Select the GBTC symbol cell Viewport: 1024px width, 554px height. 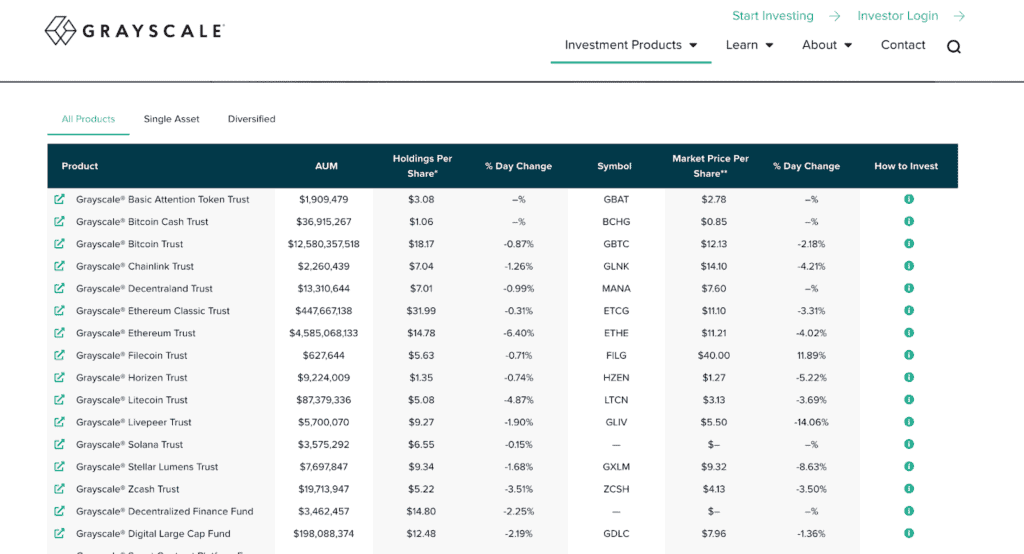coord(616,244)
